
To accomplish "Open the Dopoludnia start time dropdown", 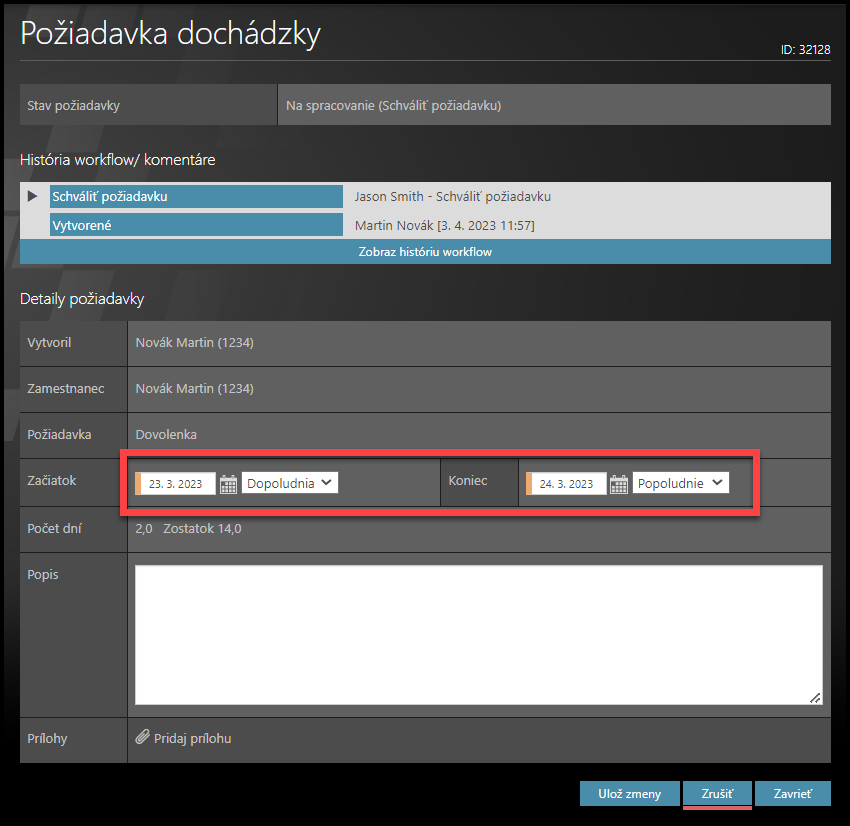I will tap(290, 483).
